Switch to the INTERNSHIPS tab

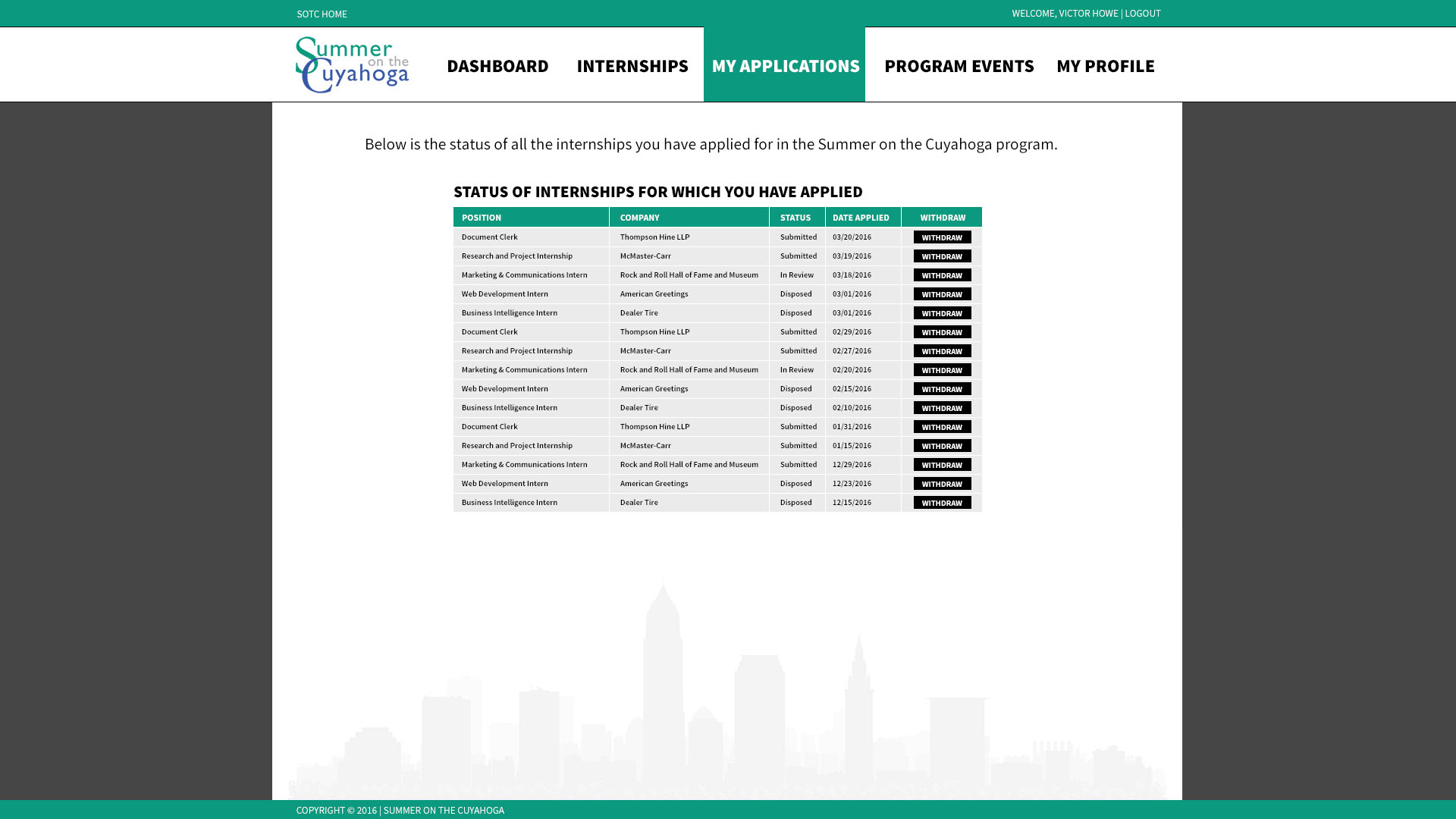(632, 66)
